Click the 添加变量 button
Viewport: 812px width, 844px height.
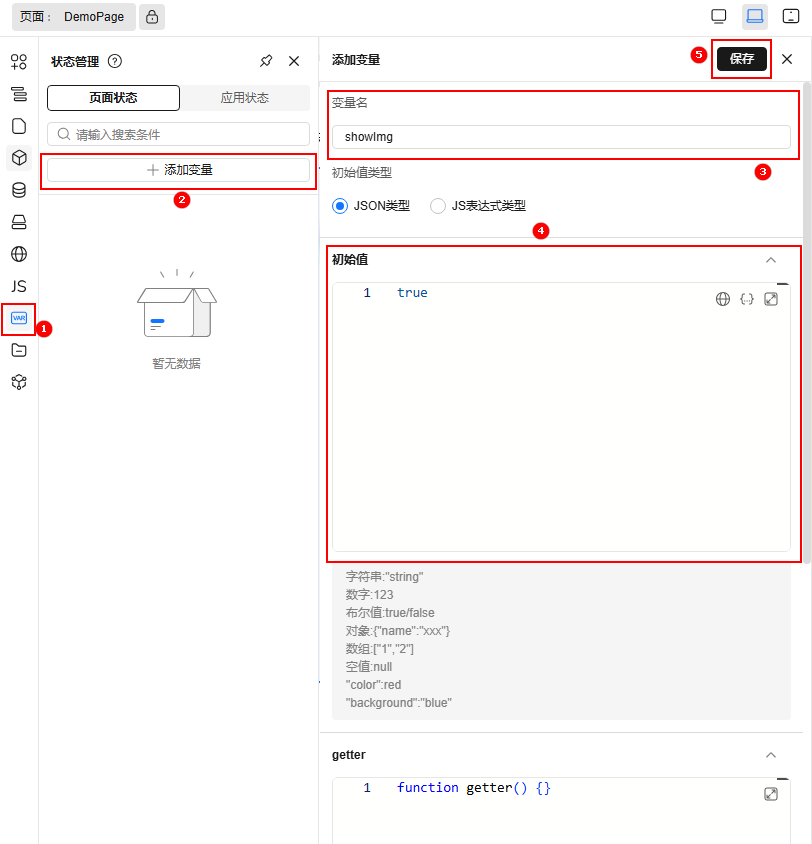click(x=179, y=170)
